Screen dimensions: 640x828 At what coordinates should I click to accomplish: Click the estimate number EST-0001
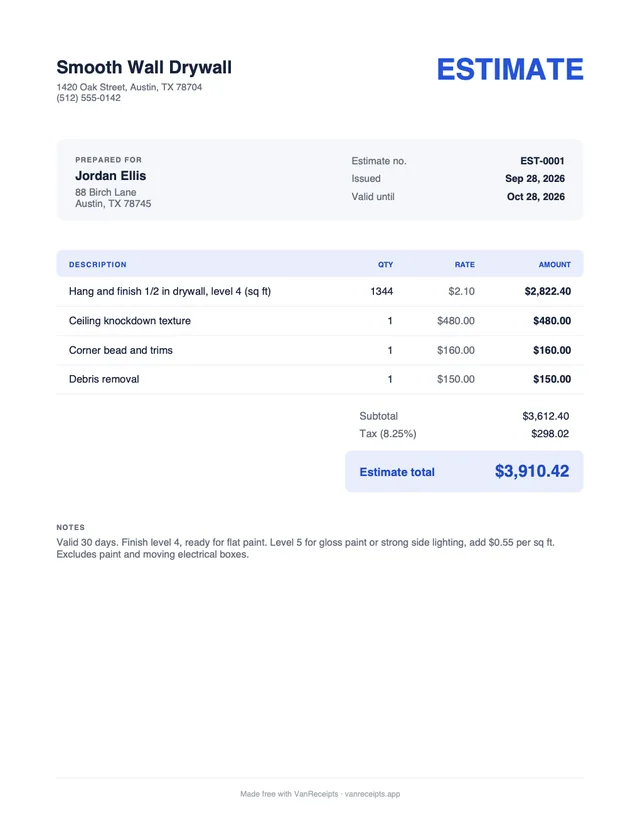pyautogui.click(x=542, y=161)
